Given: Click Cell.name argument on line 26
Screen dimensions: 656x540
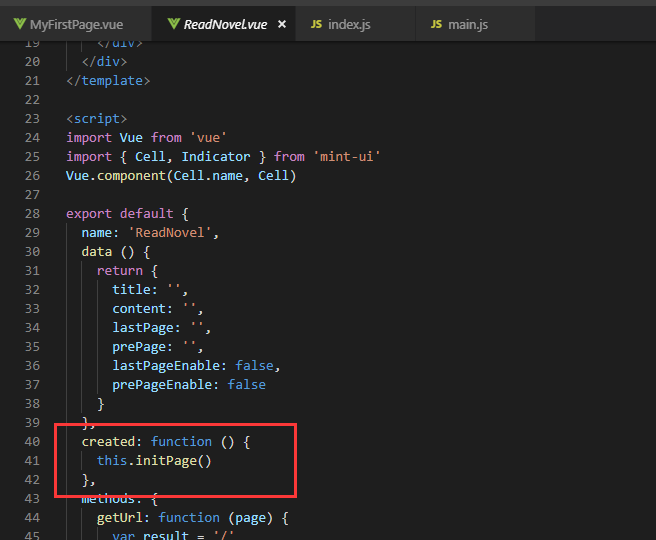Looking at the screenshot, I should [208, 176].
